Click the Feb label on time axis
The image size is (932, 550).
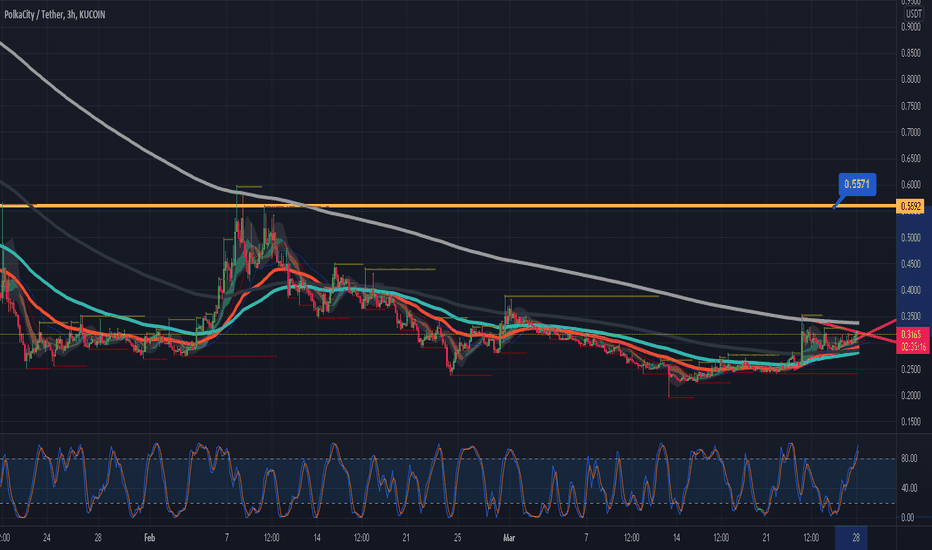149,538
